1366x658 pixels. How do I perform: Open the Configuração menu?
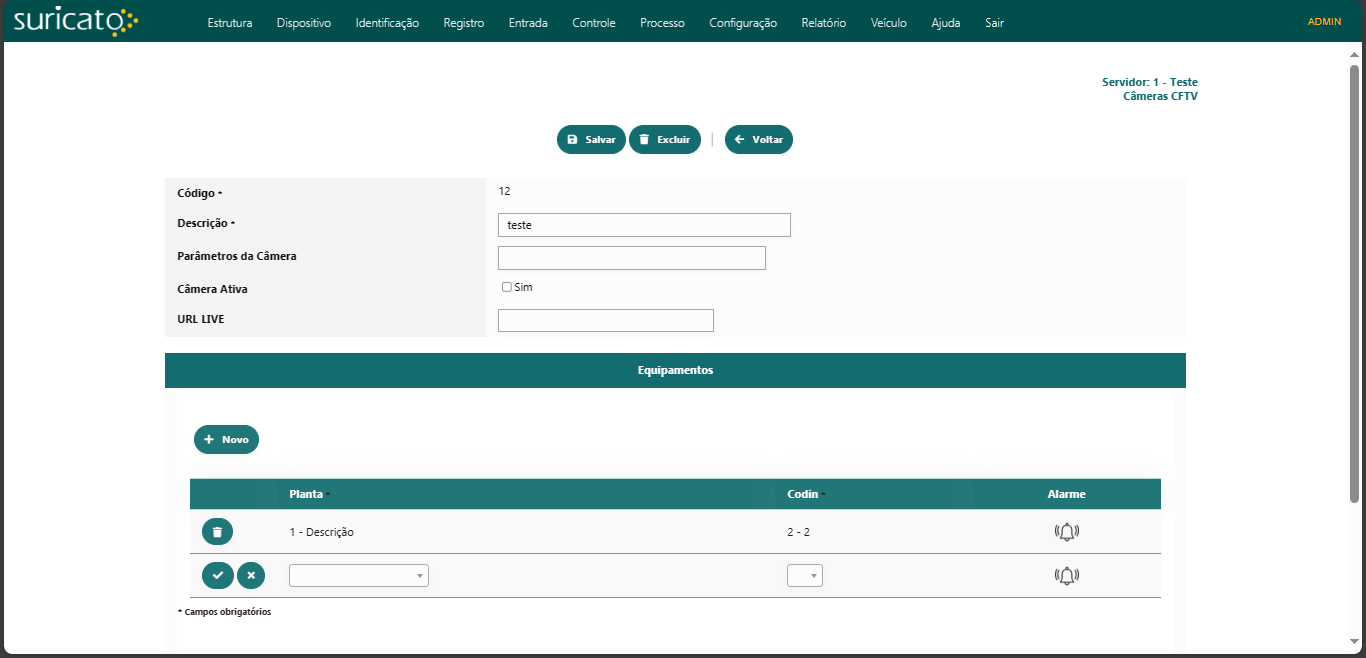click(742, 23)
